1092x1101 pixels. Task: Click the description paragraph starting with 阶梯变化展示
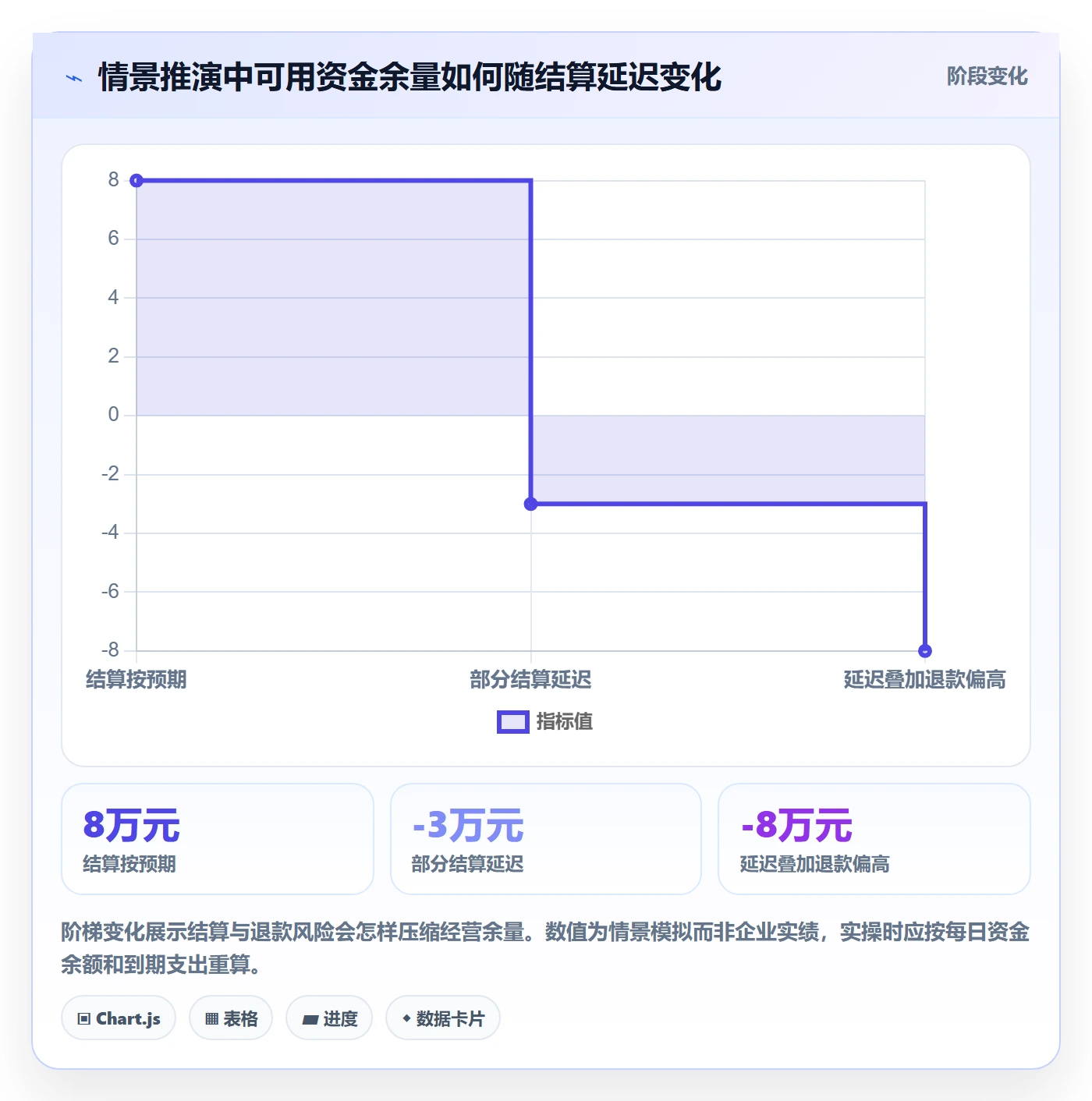click(x=545, y=948)
